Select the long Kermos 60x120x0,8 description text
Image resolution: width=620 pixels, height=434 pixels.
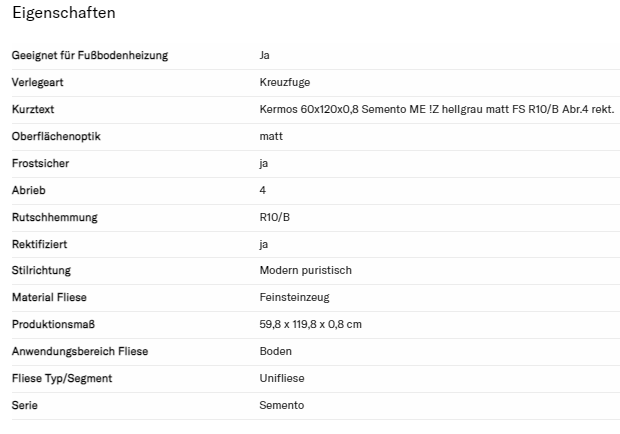tap(436, 109)
